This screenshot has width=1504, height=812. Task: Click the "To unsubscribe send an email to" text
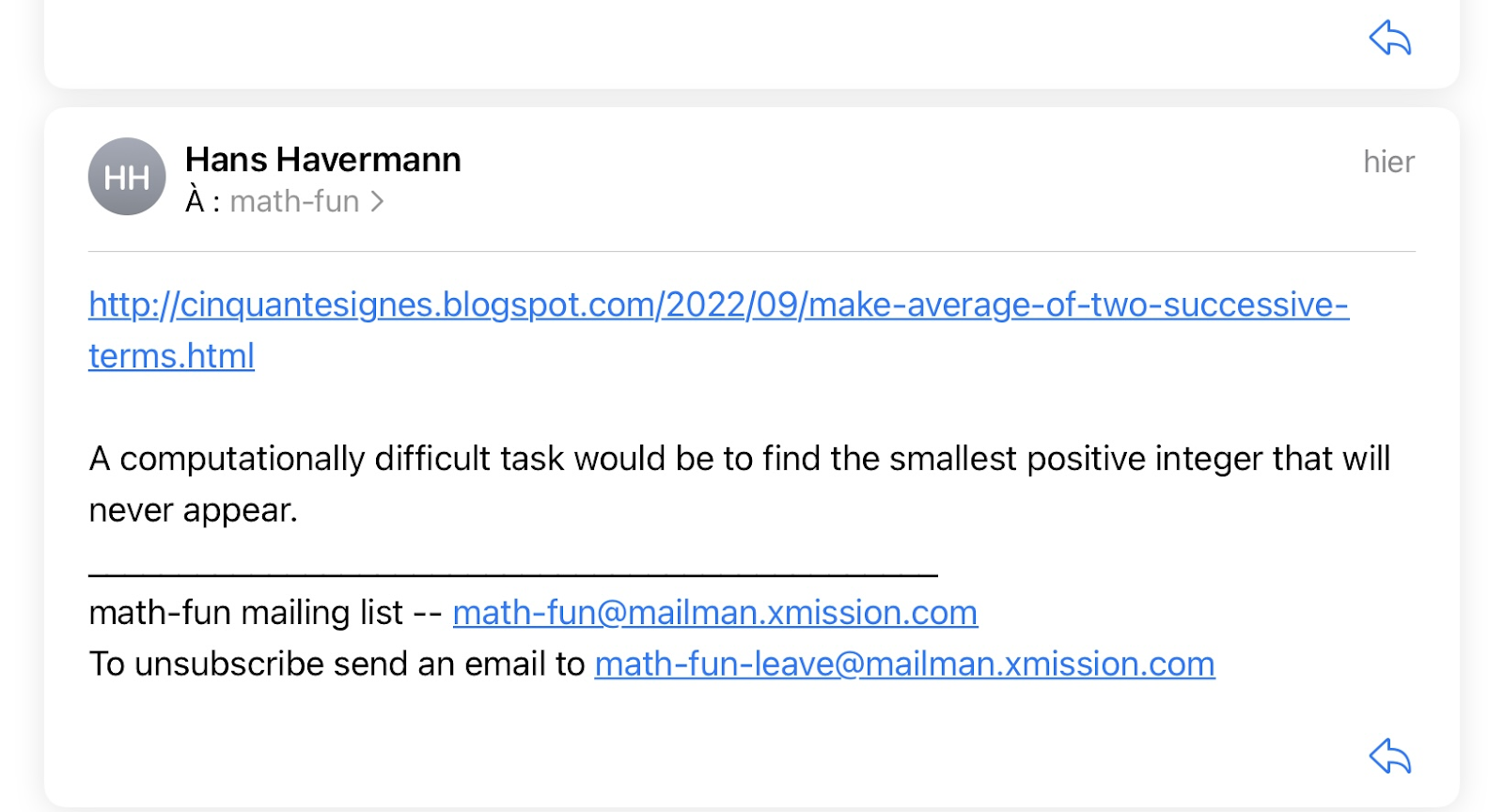(x=337, y=664)
